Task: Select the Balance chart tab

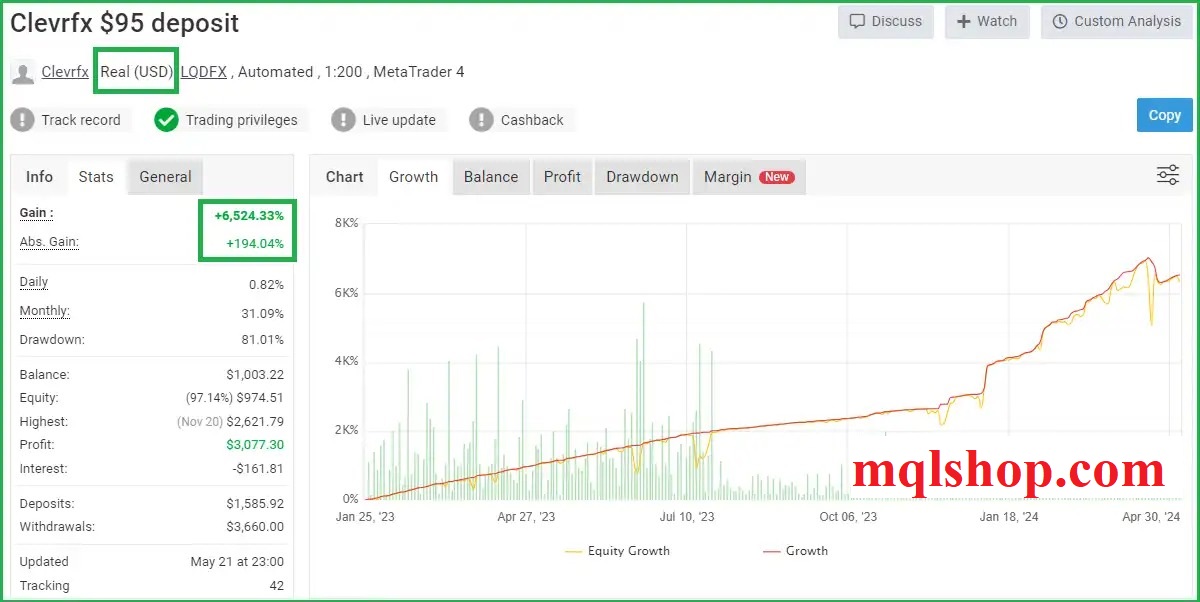Action: (x=490, y=176)
